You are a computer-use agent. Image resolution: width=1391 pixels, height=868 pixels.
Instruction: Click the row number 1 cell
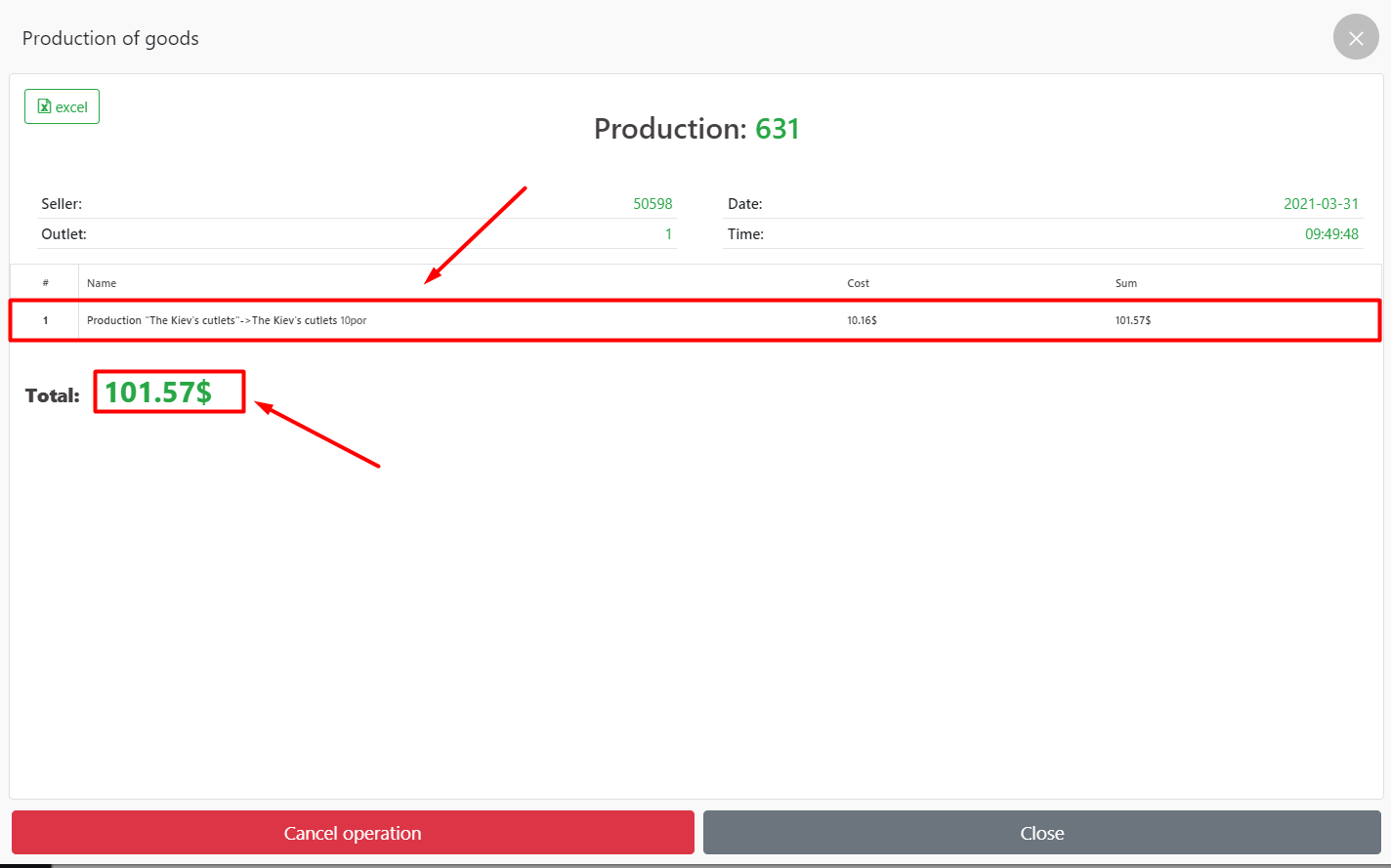pos(45,320)
